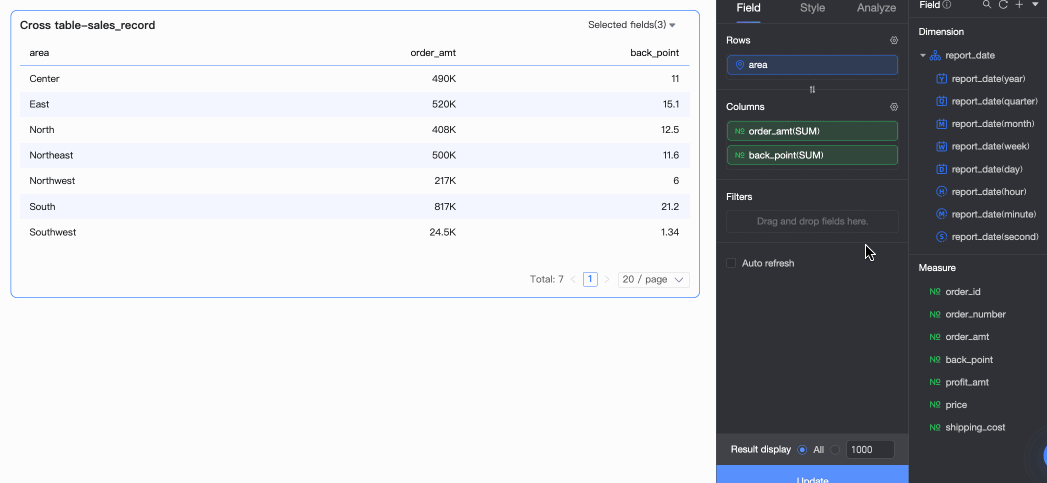Switch to the Style tab

tap(813, 8)
